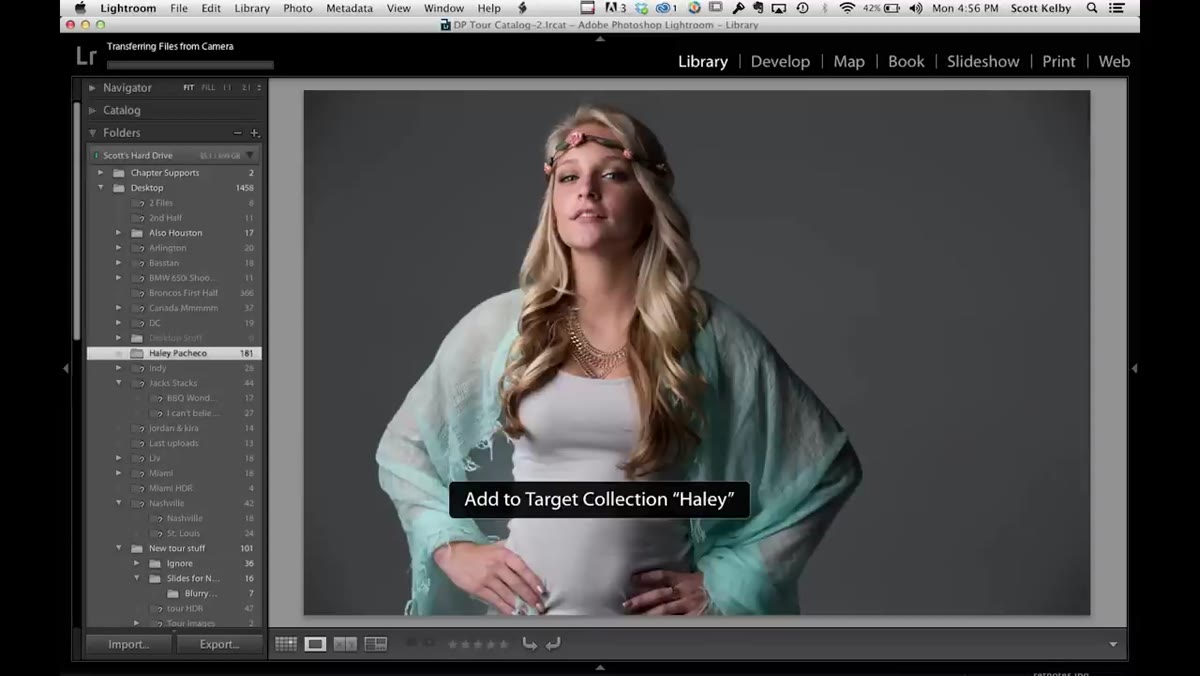Open Survey view icon
This screenshot has width=1200, height=676.
coord(376,644)
